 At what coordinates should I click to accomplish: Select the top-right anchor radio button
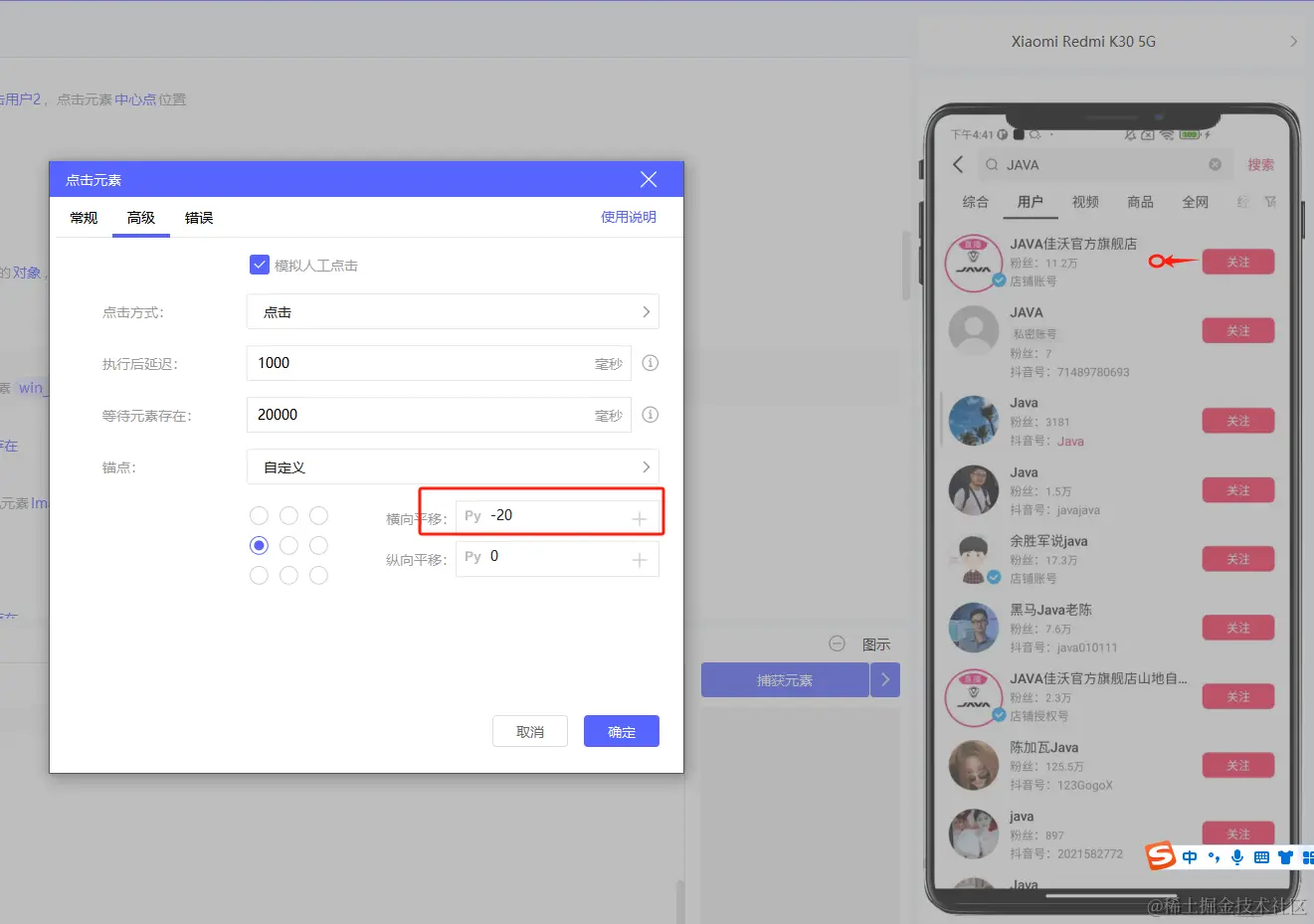coord(319,515)
